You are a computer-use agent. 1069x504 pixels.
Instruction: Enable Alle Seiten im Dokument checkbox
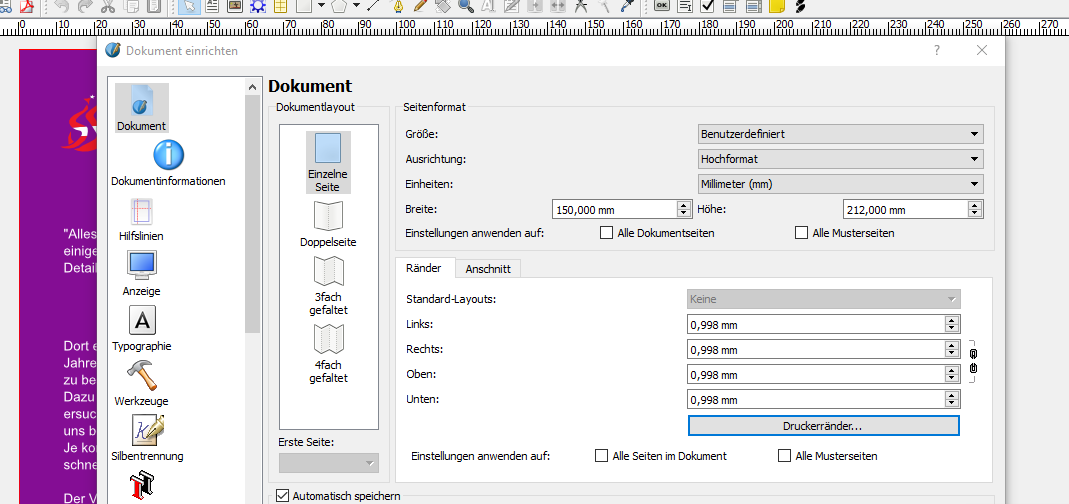pos(601,456)
